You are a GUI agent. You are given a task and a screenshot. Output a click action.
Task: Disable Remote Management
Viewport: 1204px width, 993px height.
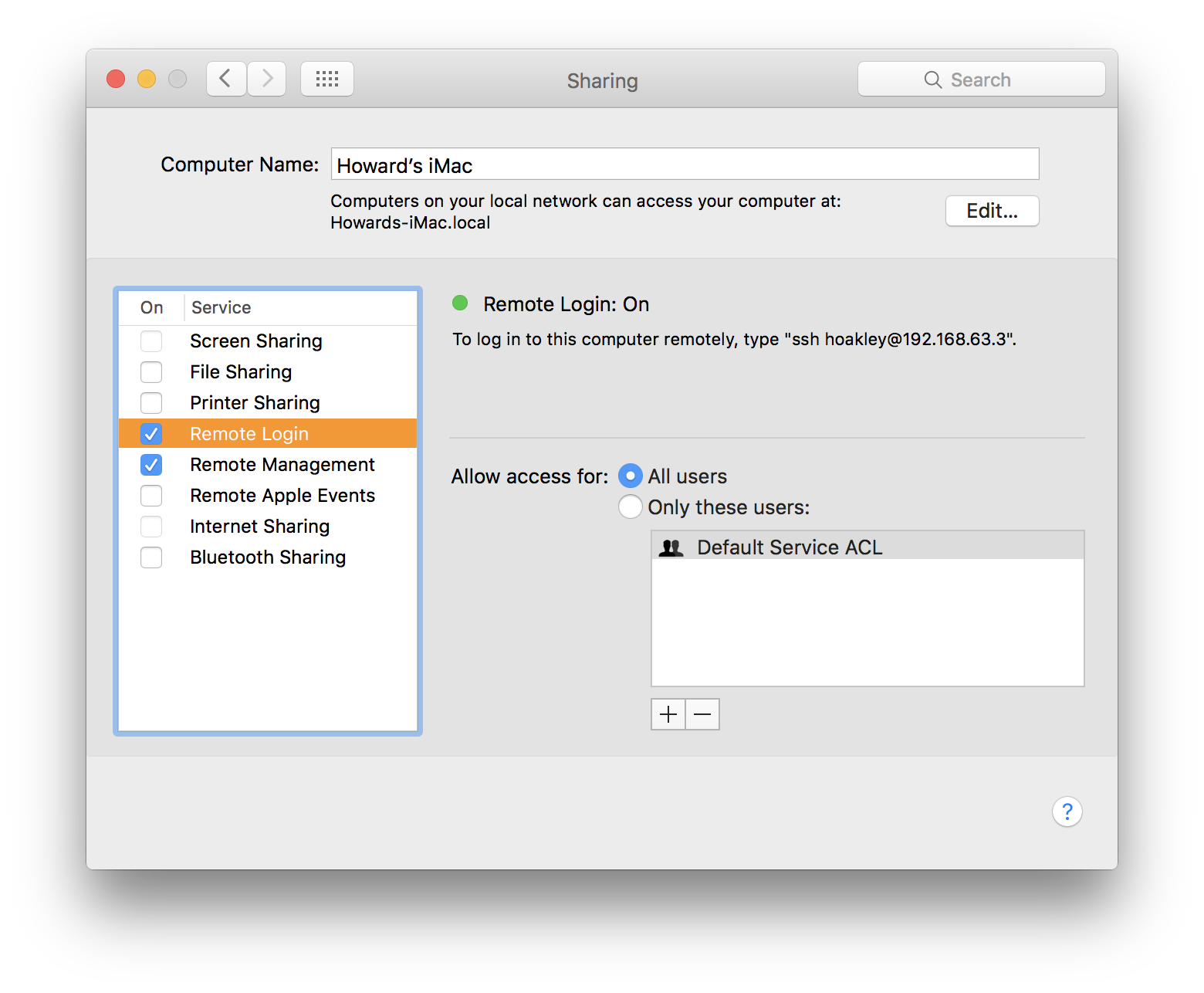(x=151, y=464)
